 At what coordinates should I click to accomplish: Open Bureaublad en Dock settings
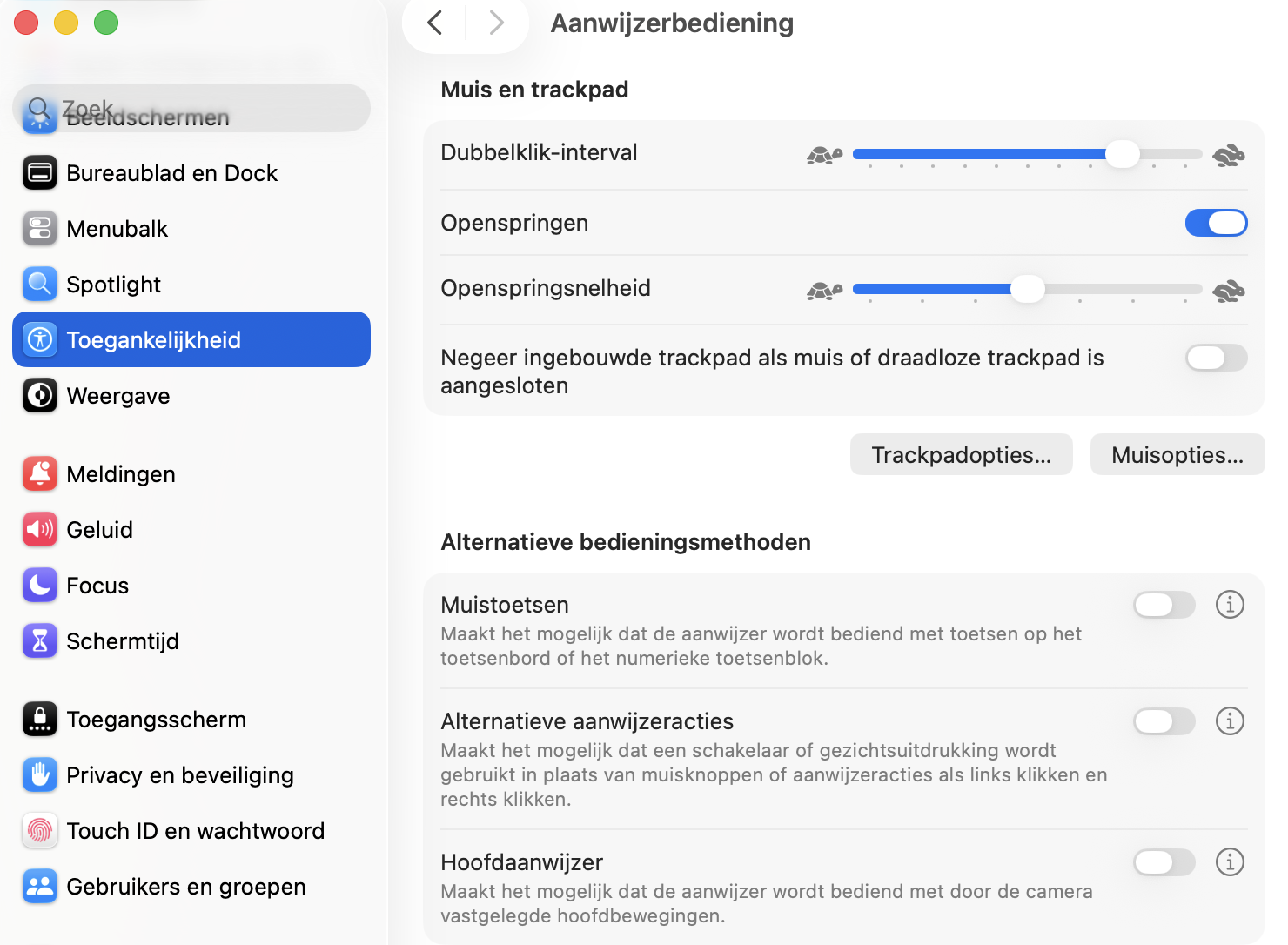[39, 172]
